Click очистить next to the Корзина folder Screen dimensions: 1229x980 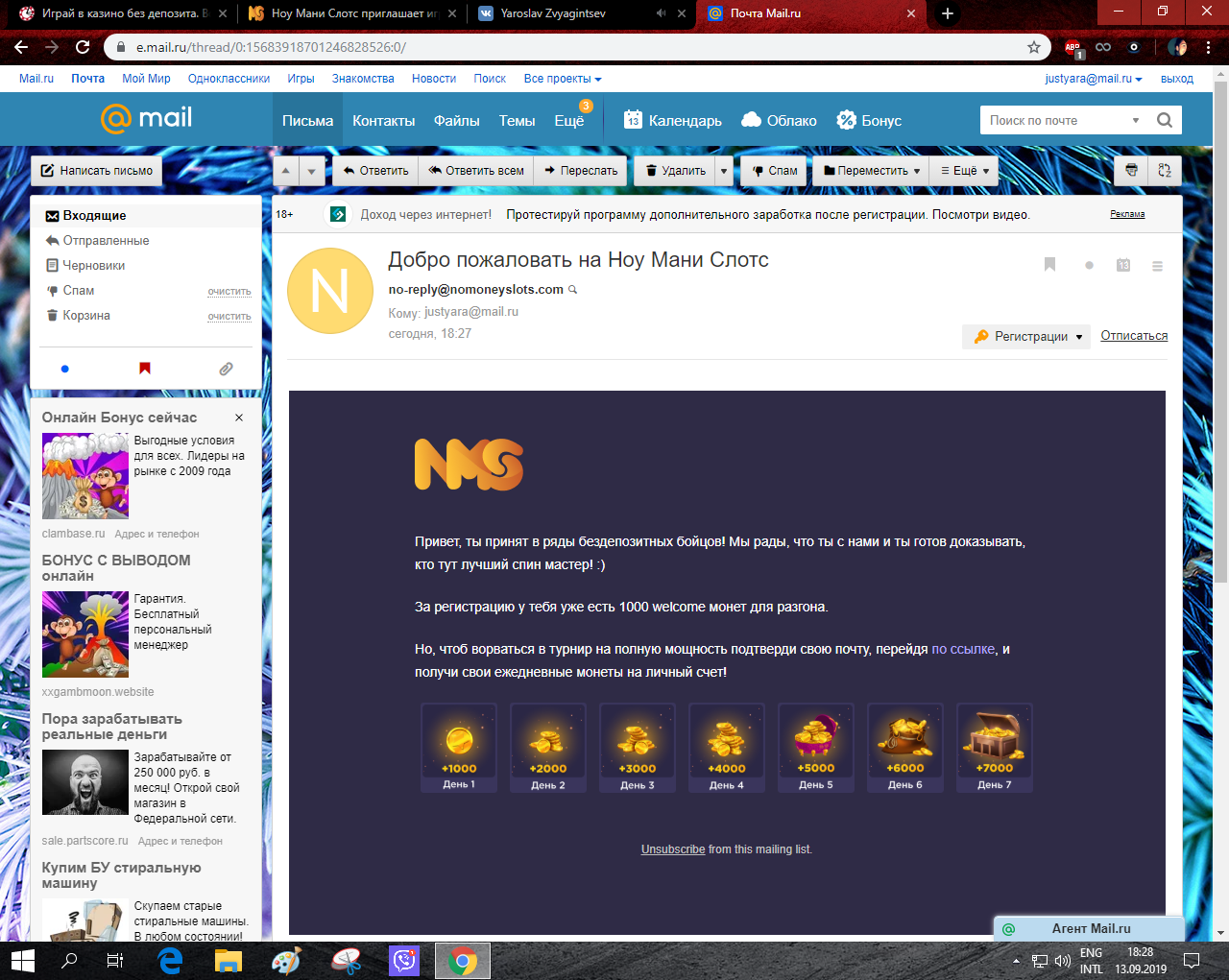229,316
